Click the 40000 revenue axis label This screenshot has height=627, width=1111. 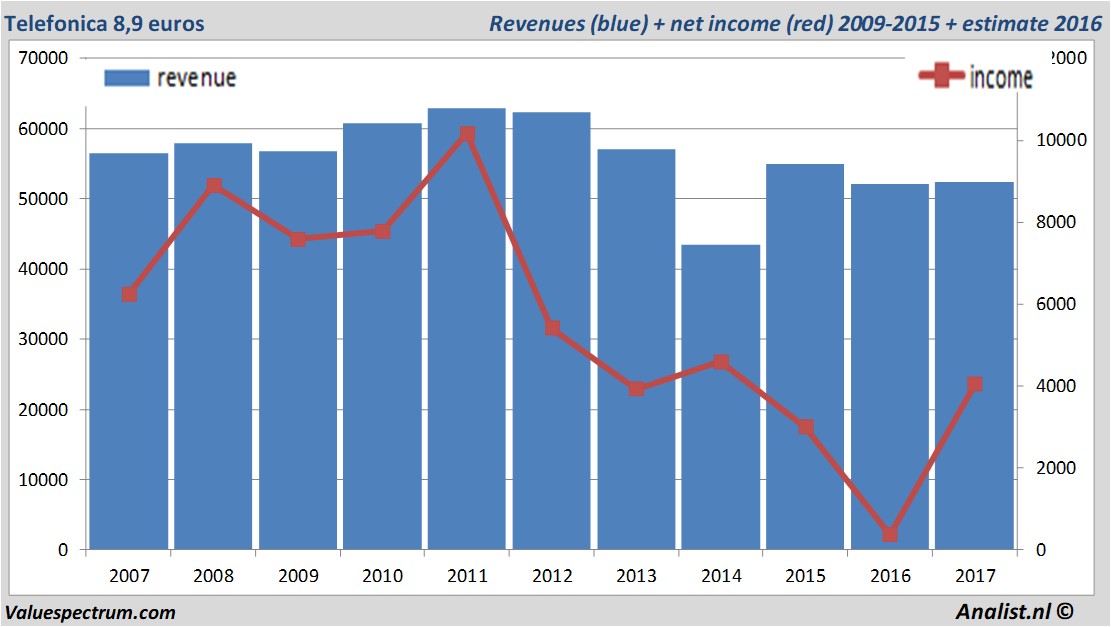[x=43, y=269]
